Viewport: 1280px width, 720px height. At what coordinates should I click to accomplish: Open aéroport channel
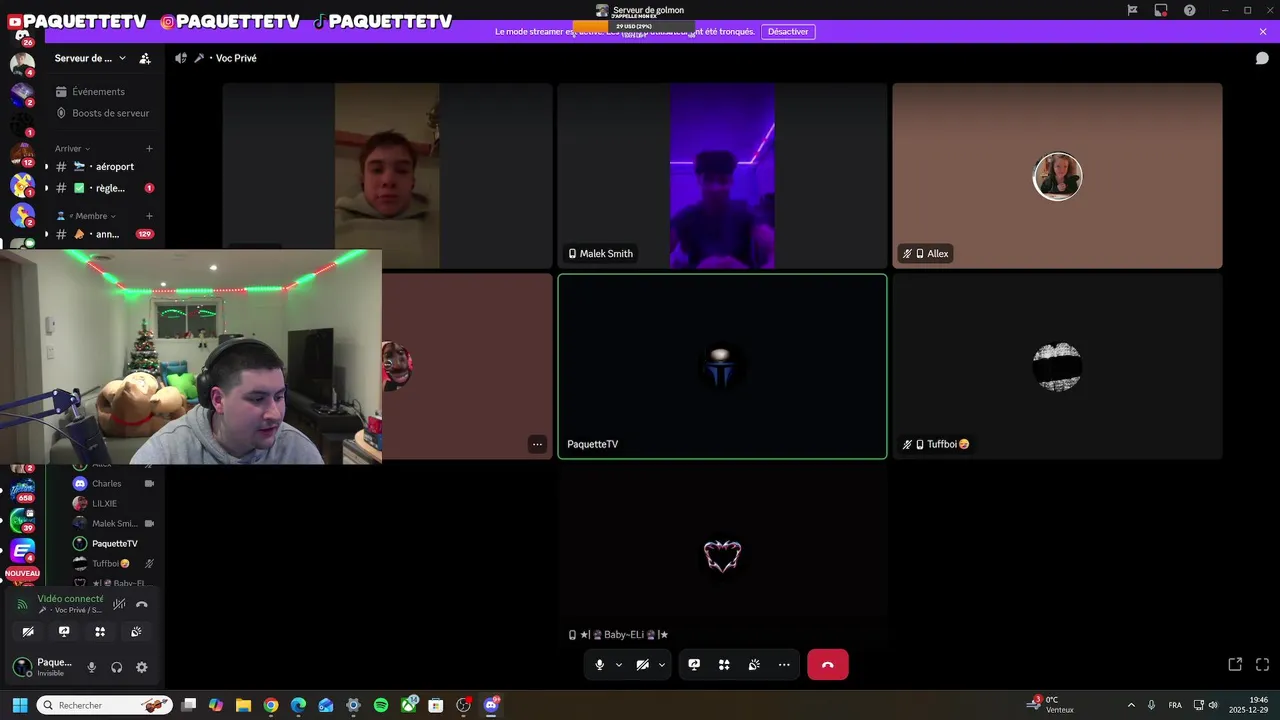pyautogui.click(x=103, y=167)
